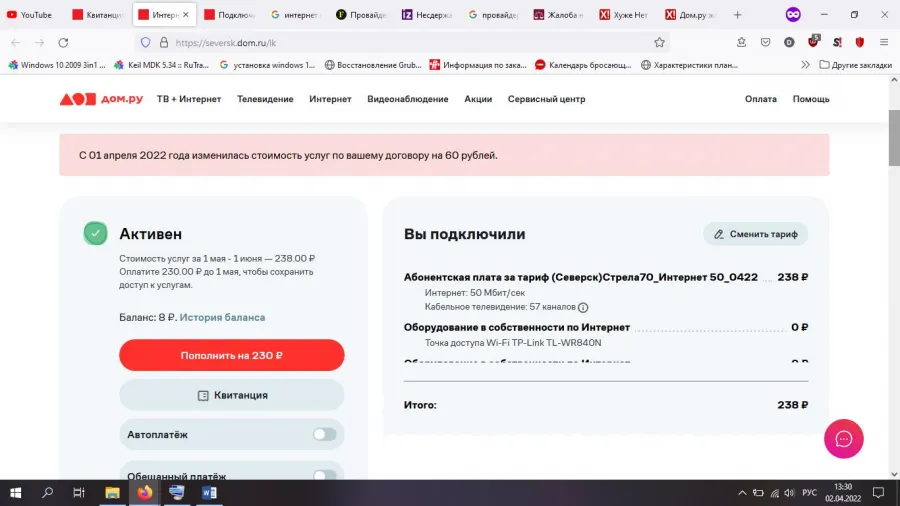
Task: Go to Акции page
Action: click(x=478, y=99)
